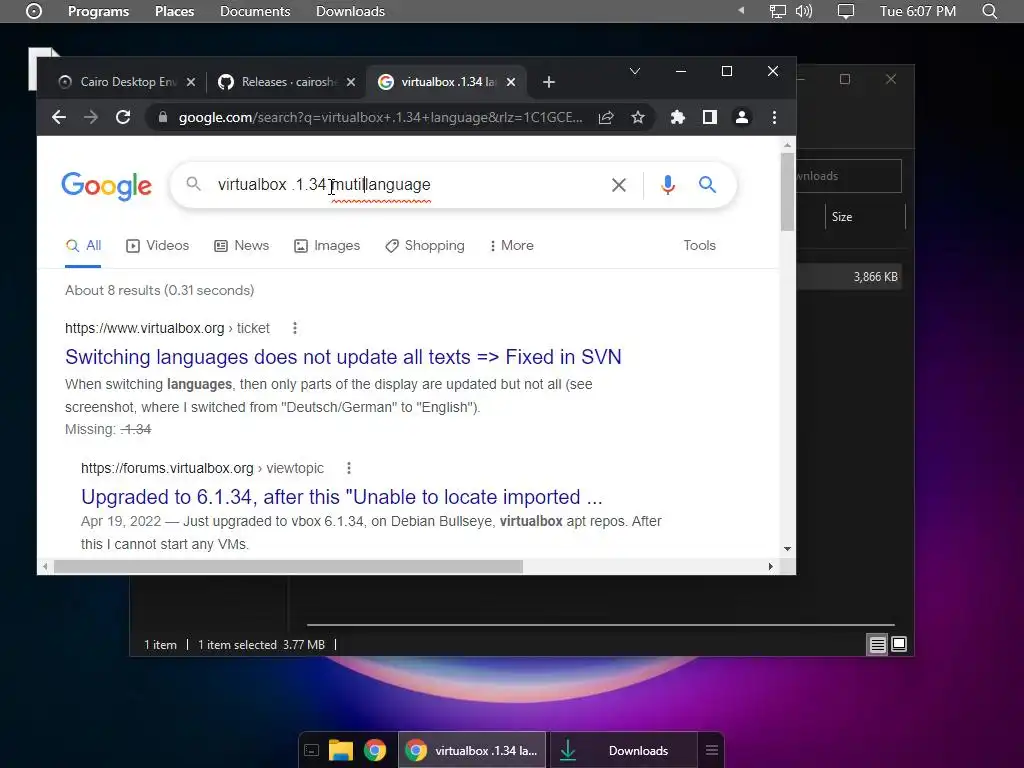Switch Explorer to large icons view

tap(899, 645)
